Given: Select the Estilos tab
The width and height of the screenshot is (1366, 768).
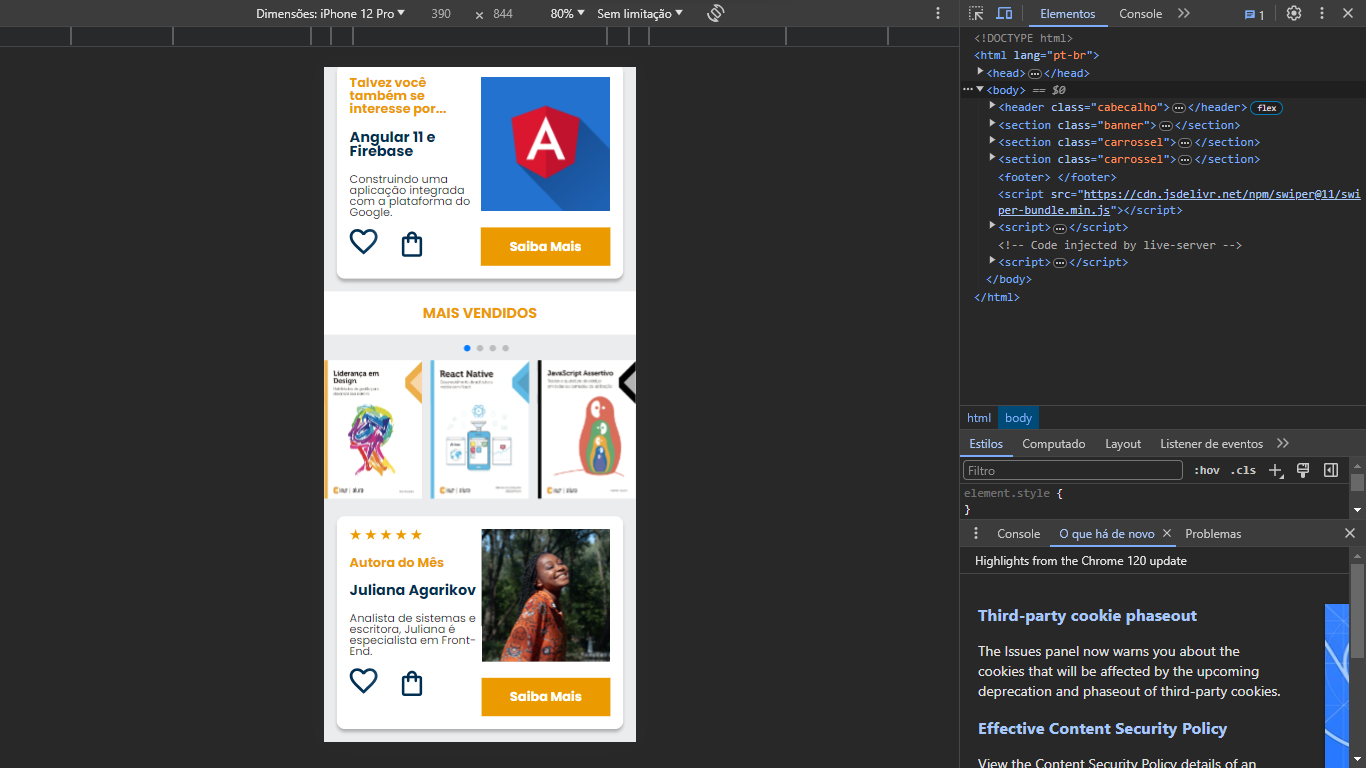Looking at the screenshot, I should (986, 444).
